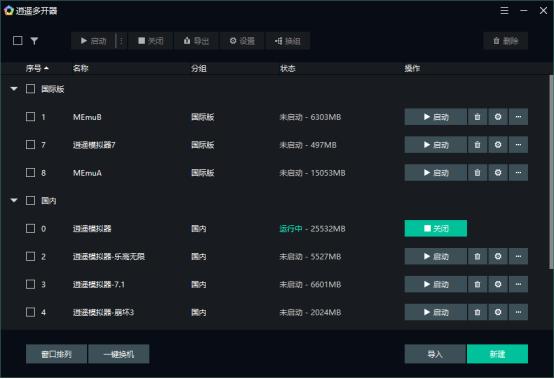Check the MEmuB row checkbox
The height and width of the screenshot is (379, 554).
[x=30, y=117]
